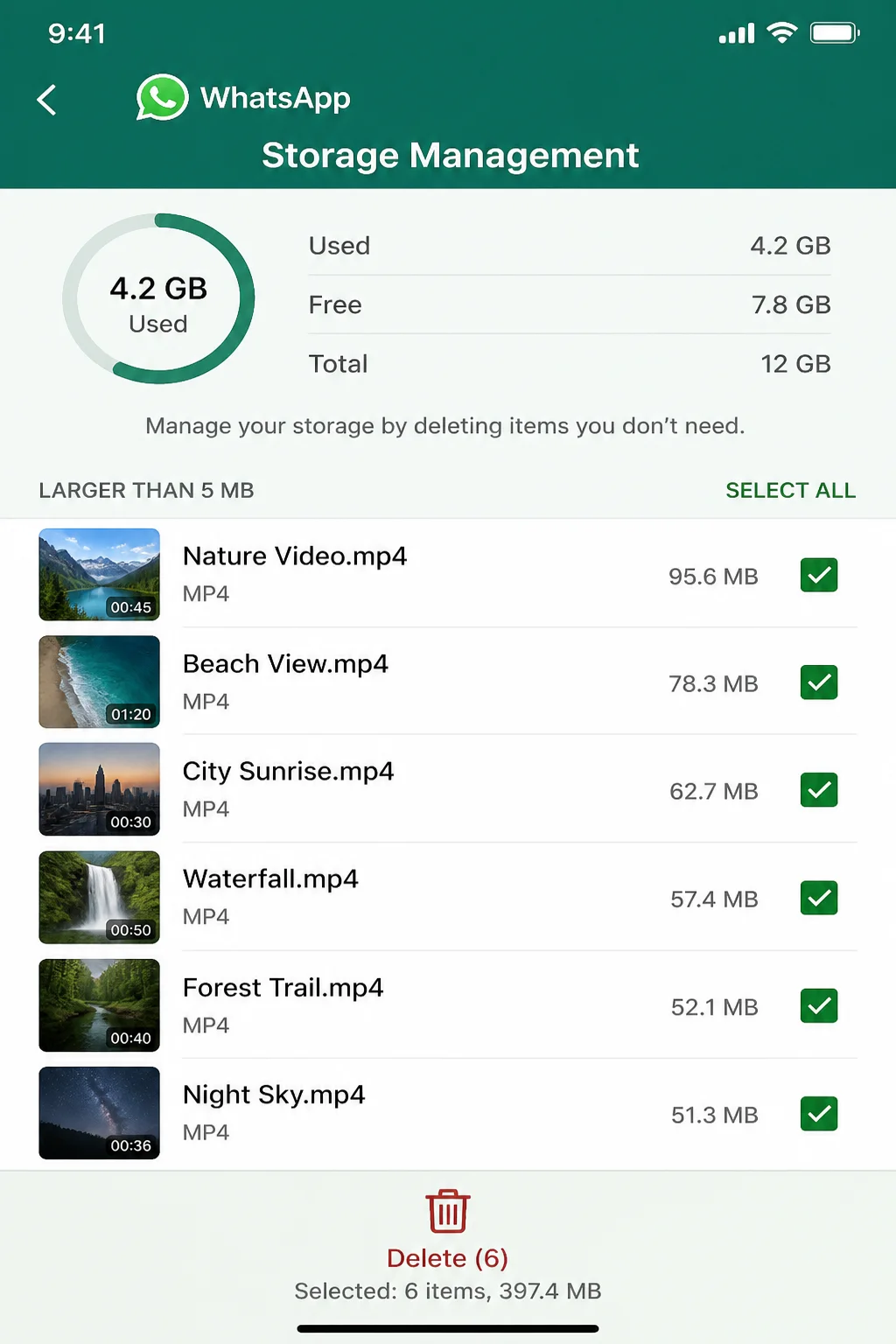Open the Waterfall video thumbnail
This screenshot has height=1344, width=896.
click(99, 897)
